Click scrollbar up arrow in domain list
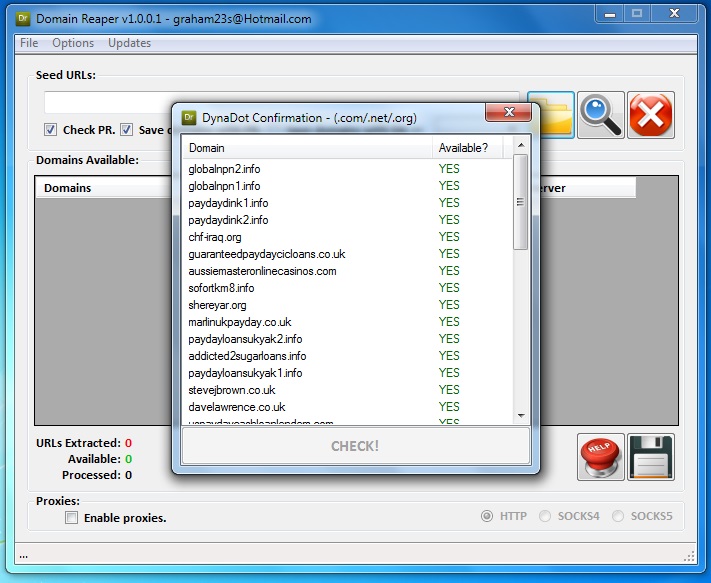Screen dimensions: 711x583 coord(521,145)
